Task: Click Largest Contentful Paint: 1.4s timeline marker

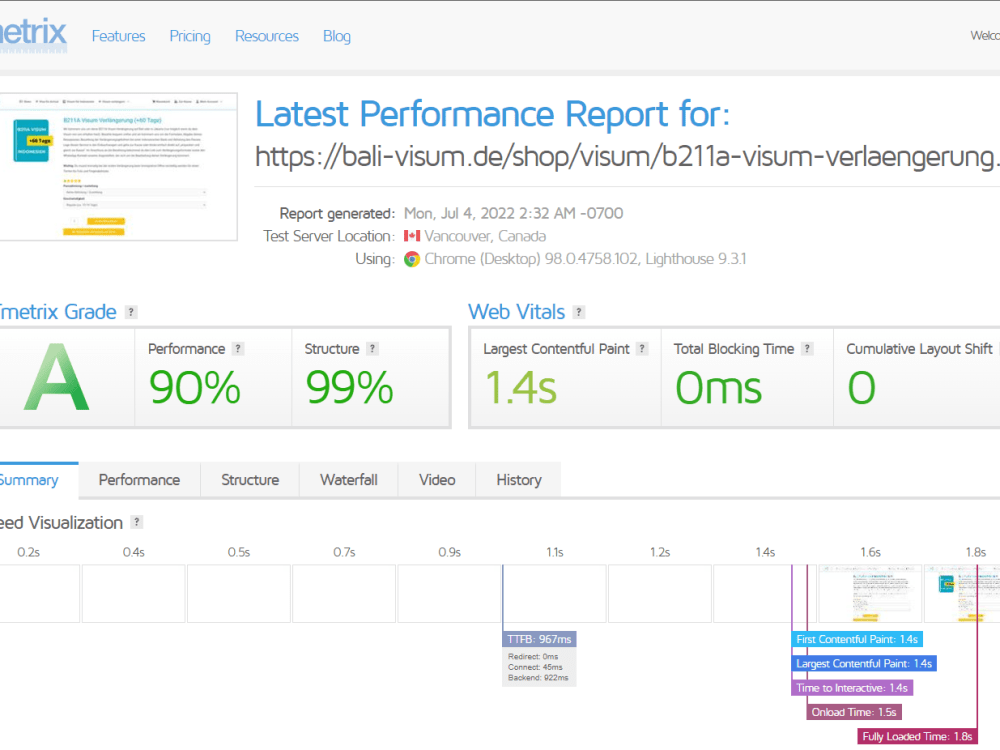Action: 864,663
